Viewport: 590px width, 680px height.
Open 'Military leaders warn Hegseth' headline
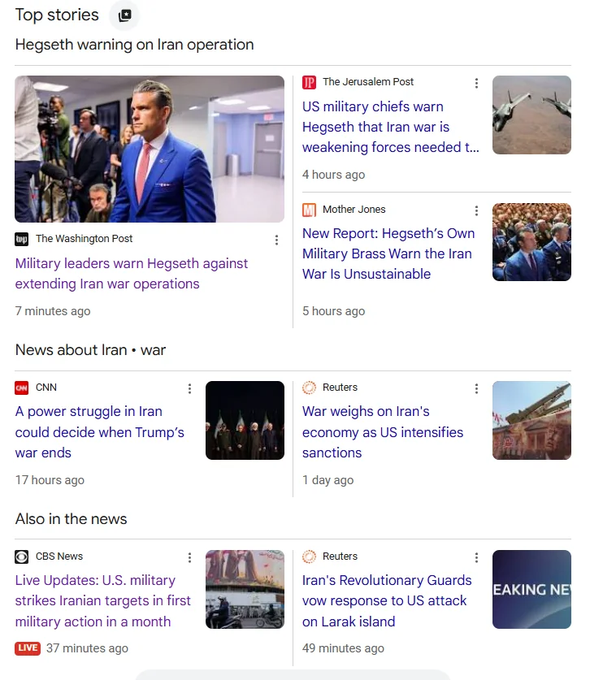point(131,274)
